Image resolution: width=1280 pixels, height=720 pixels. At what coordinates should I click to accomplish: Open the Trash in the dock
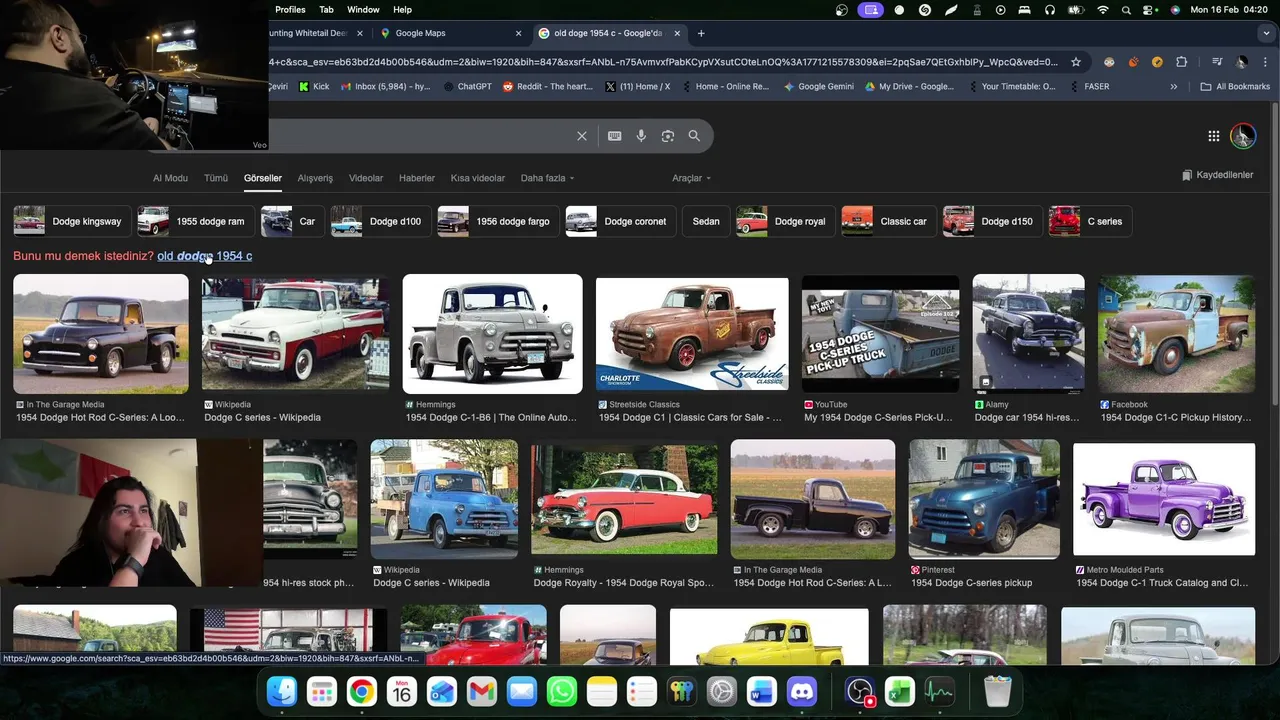coord(998,691)
